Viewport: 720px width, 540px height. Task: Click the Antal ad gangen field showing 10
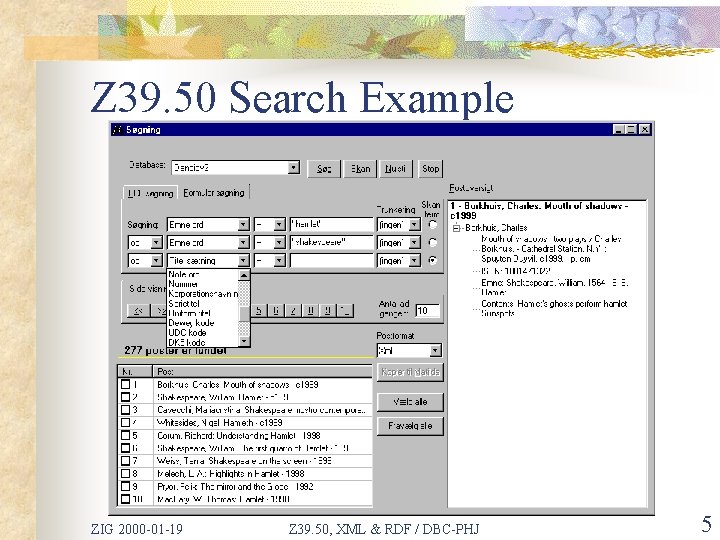point(428,311)
